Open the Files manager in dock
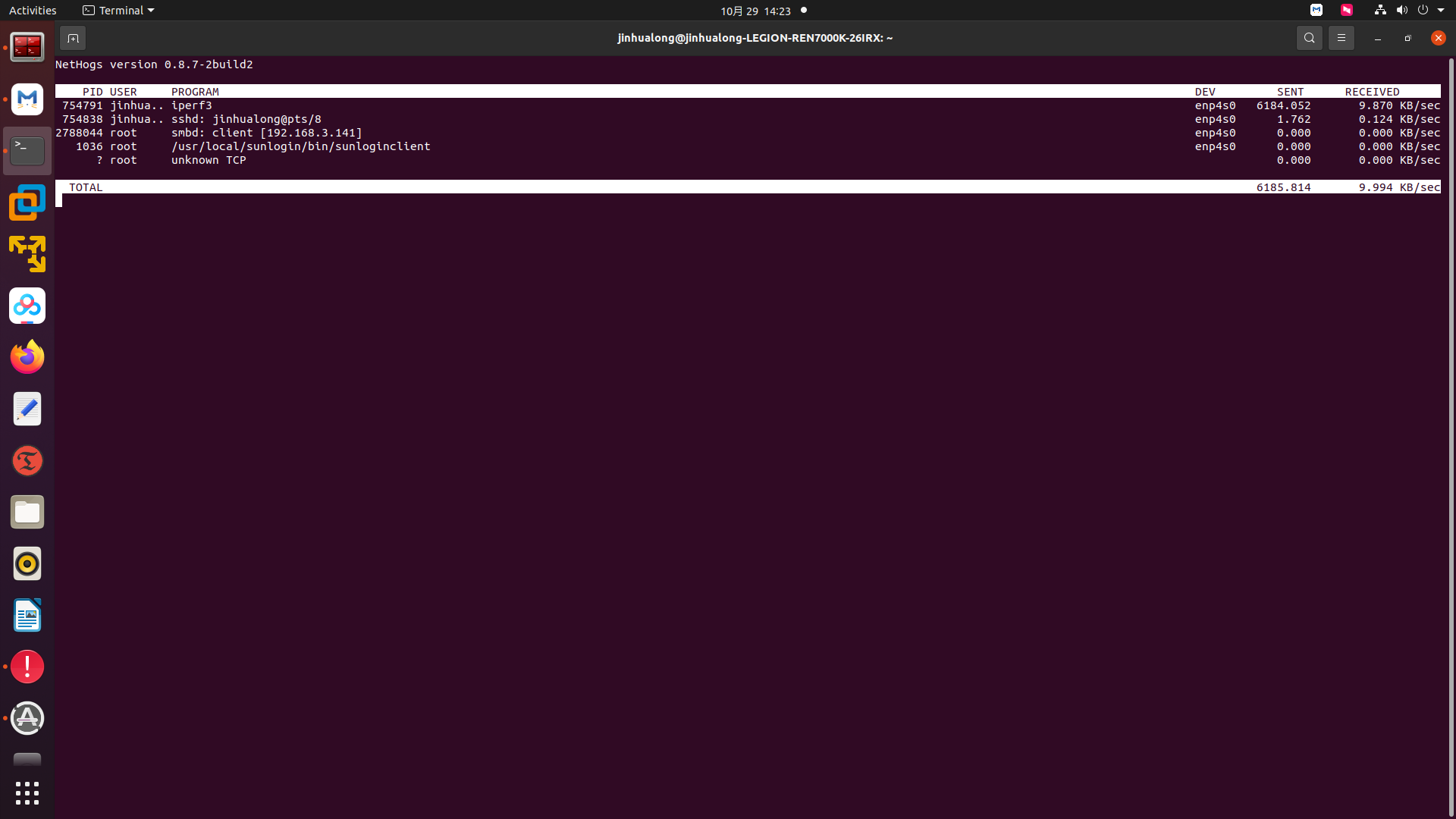Image resolution: width=1456 pixels, height=819 pixels. pos(27,513)
